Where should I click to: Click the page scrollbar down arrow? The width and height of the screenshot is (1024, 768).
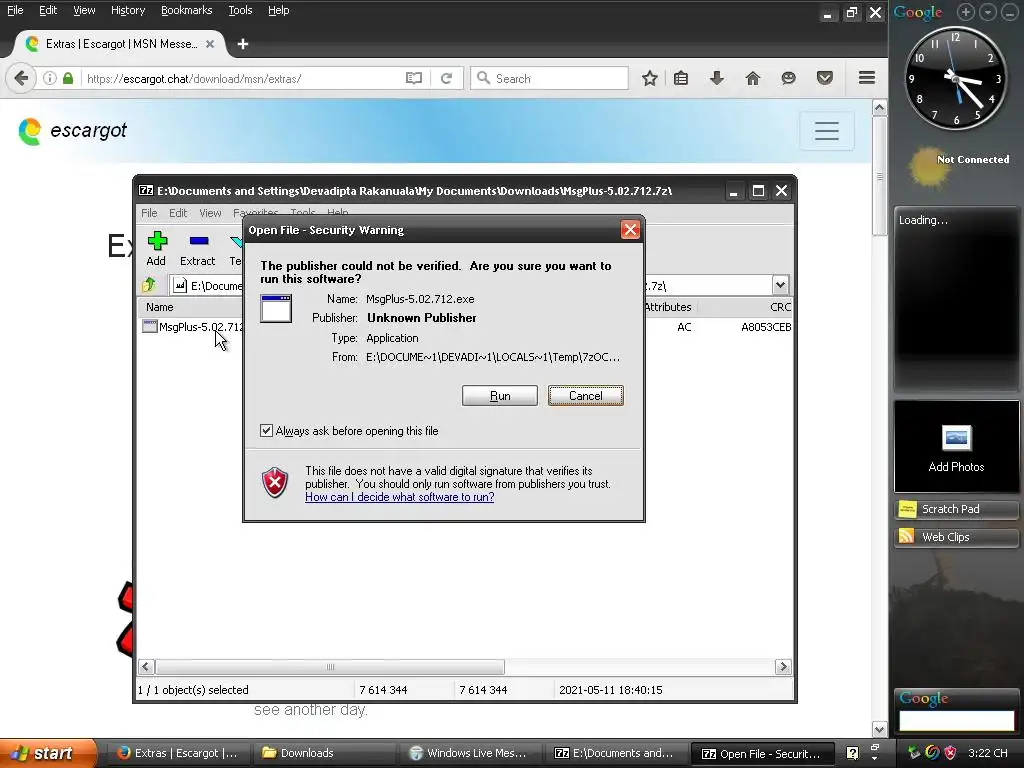[880, 729]
